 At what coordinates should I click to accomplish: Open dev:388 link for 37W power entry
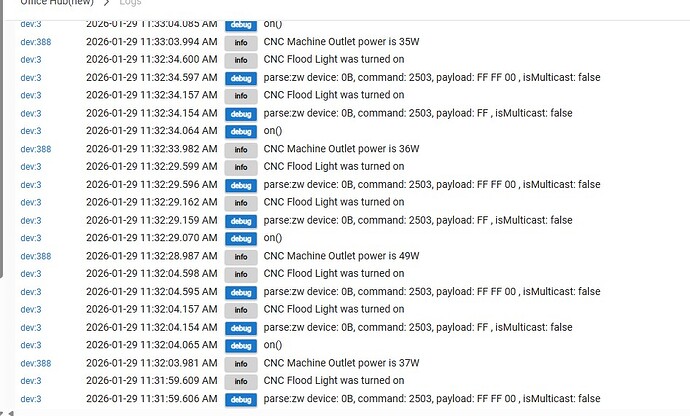pos(36,363)
